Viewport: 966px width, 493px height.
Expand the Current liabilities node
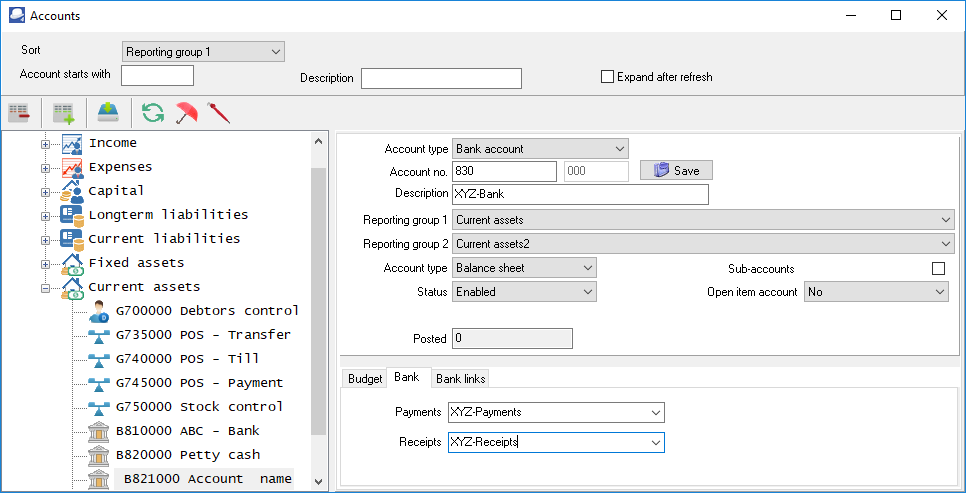45,240
